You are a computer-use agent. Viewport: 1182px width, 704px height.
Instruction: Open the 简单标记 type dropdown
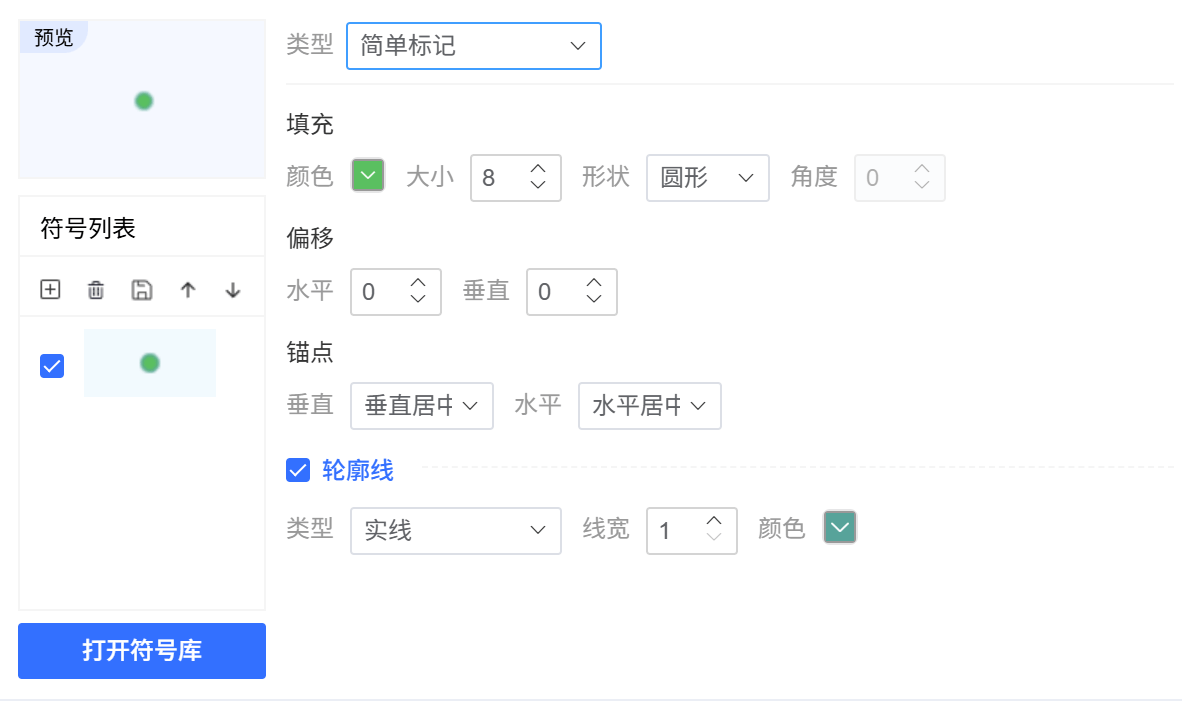(473, 46)
